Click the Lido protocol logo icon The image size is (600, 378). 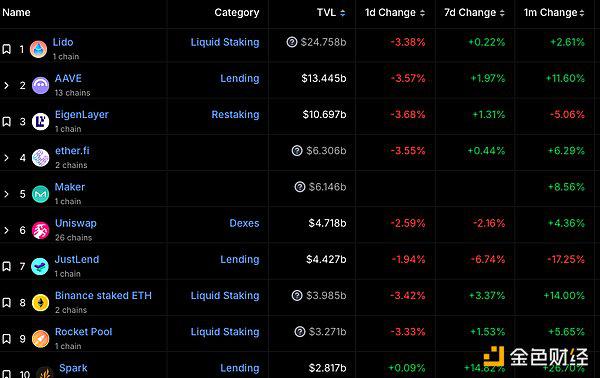point(38,49)
